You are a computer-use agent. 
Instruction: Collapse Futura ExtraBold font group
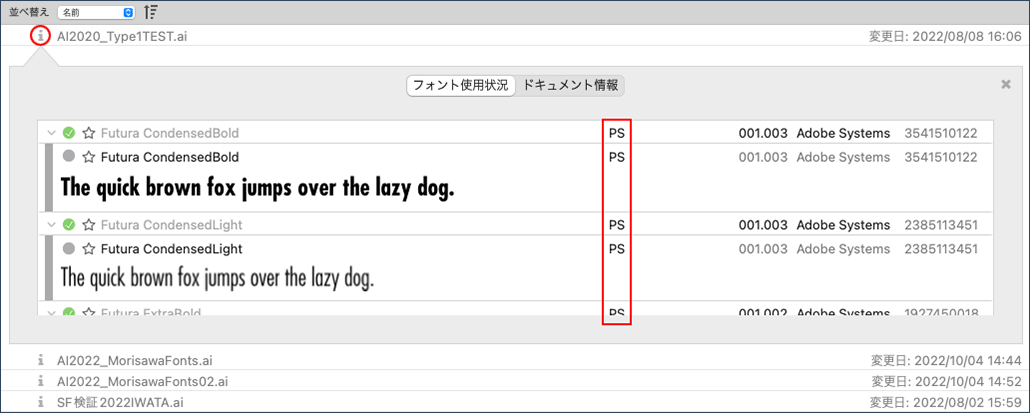pyautogui.click(x=51, y=312)
